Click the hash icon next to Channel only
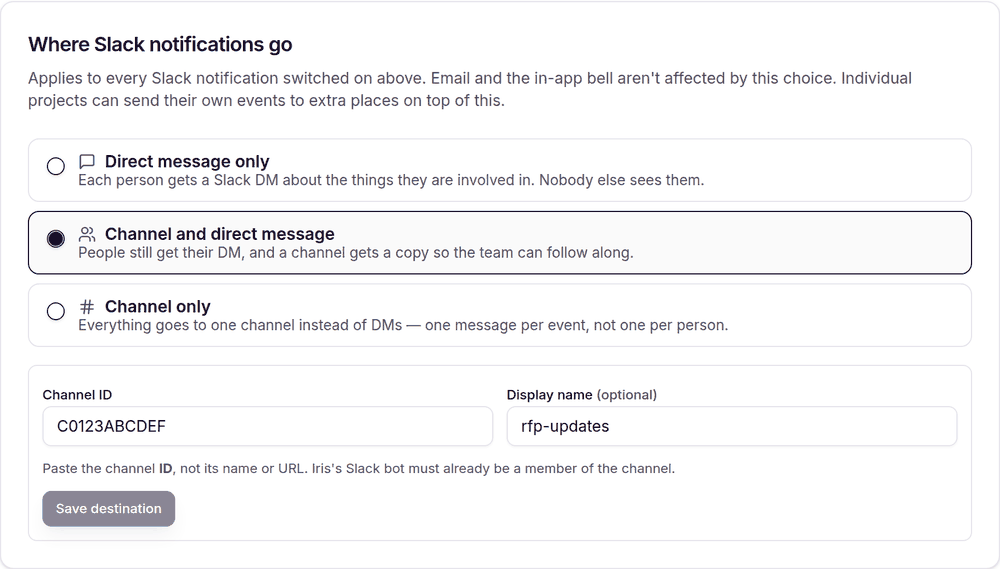The height and width of the screenshot is (569, 1000). click(87, 307)
